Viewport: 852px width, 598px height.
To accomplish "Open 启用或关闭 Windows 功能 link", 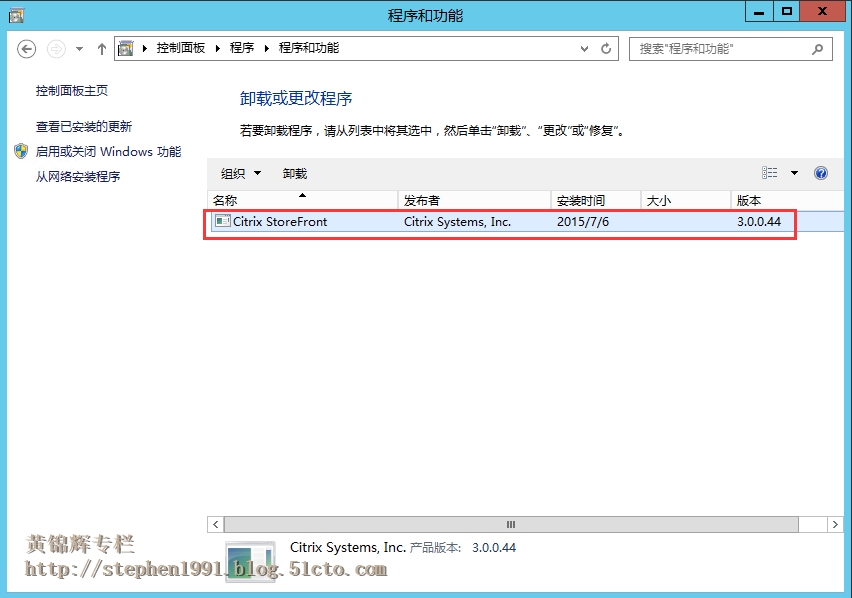I will [108, 152].
